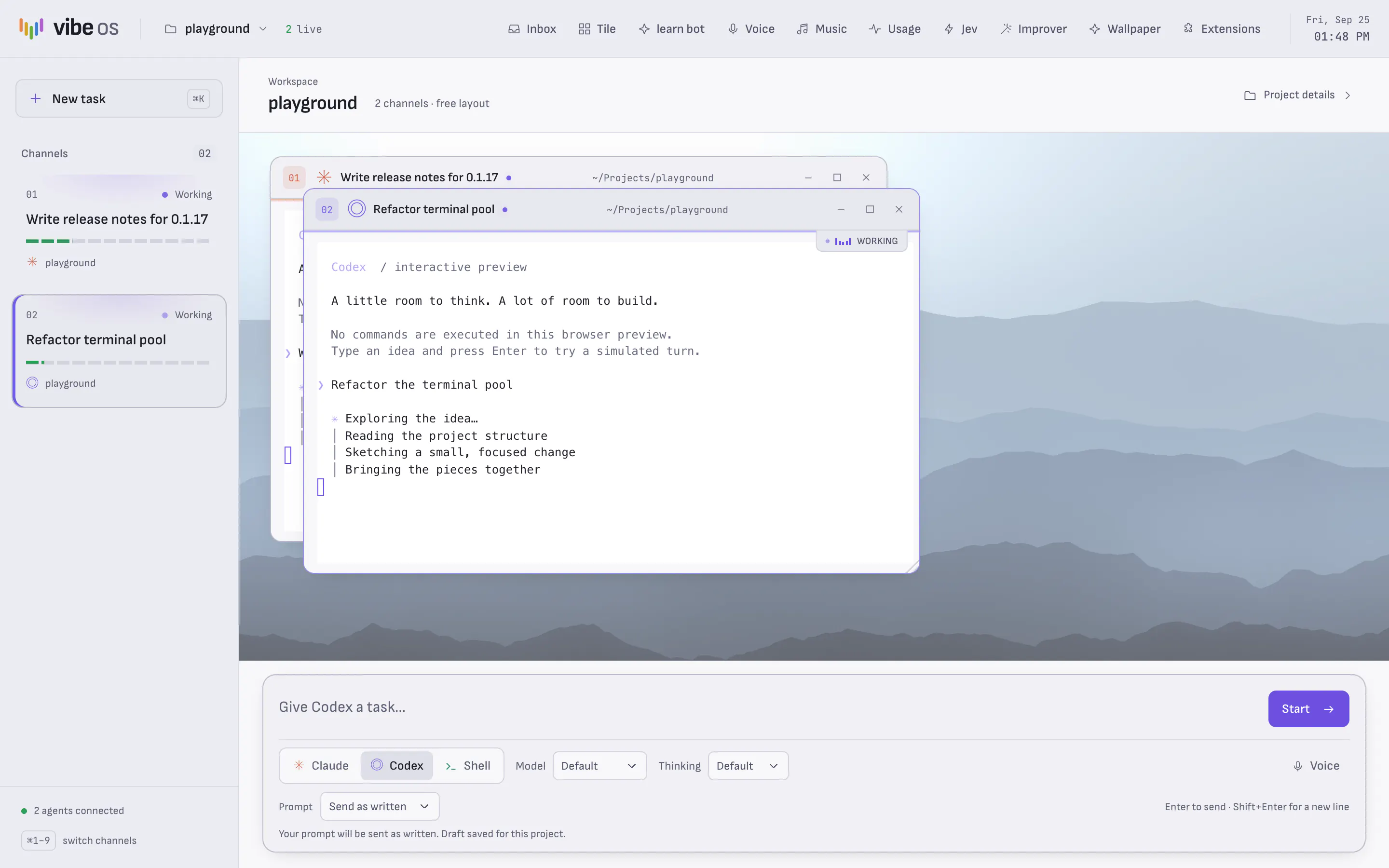Image resolution: width=1389 pixels, height=868 pixels.
Task: Click the 2 agents connected status
Action: (x=73, y=810)
